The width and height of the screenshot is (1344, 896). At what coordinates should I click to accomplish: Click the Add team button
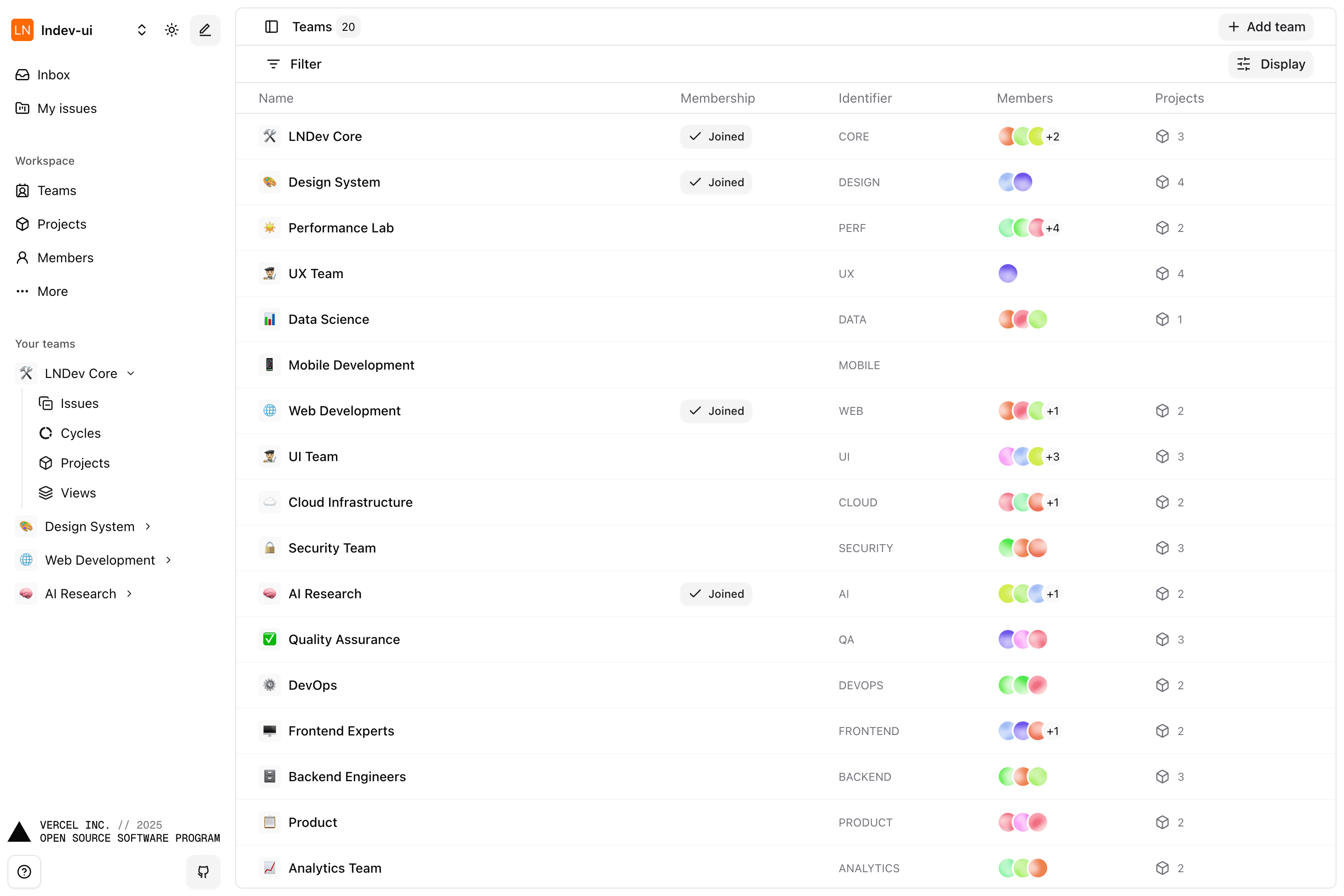pos(1266,27)
